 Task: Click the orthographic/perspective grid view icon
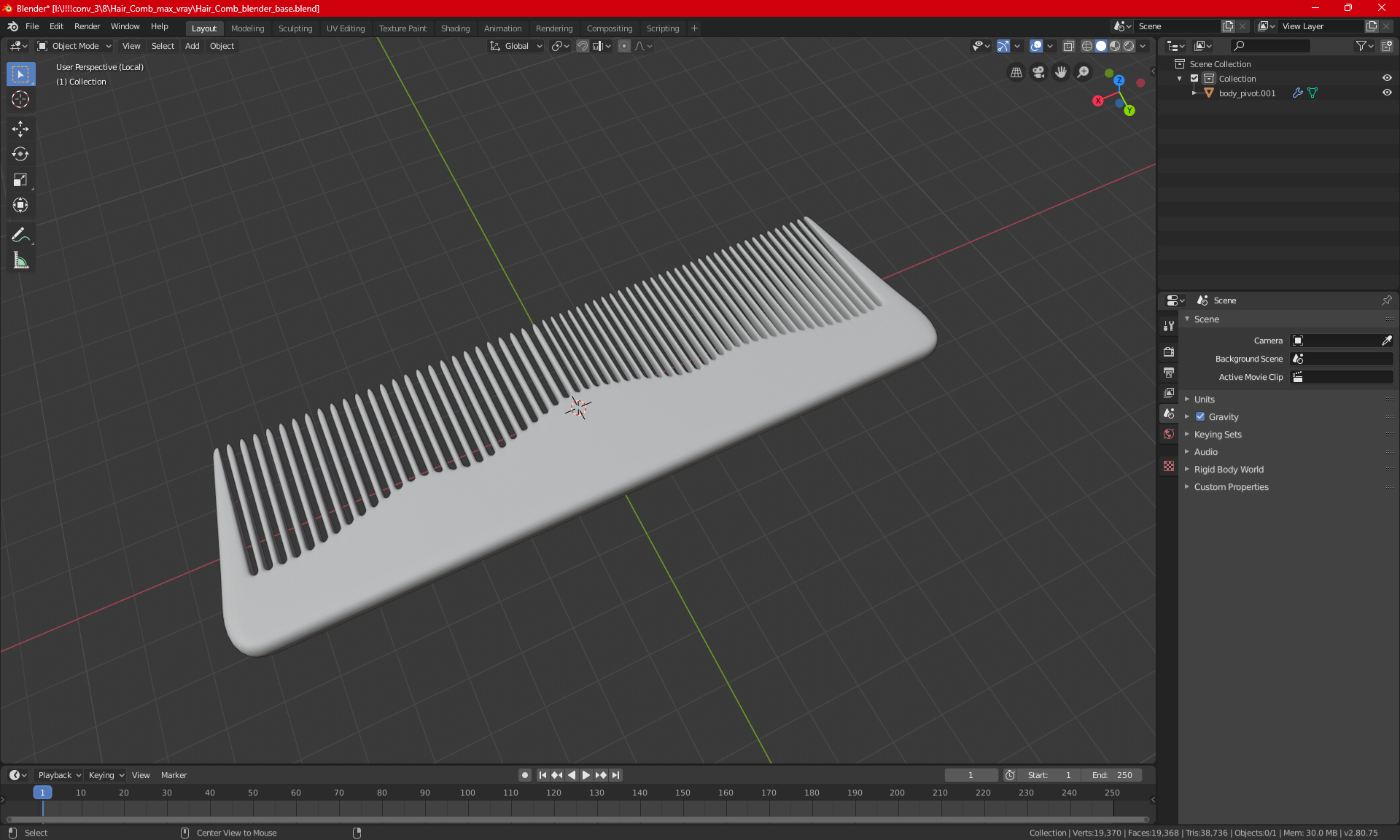click(1016, 72)
